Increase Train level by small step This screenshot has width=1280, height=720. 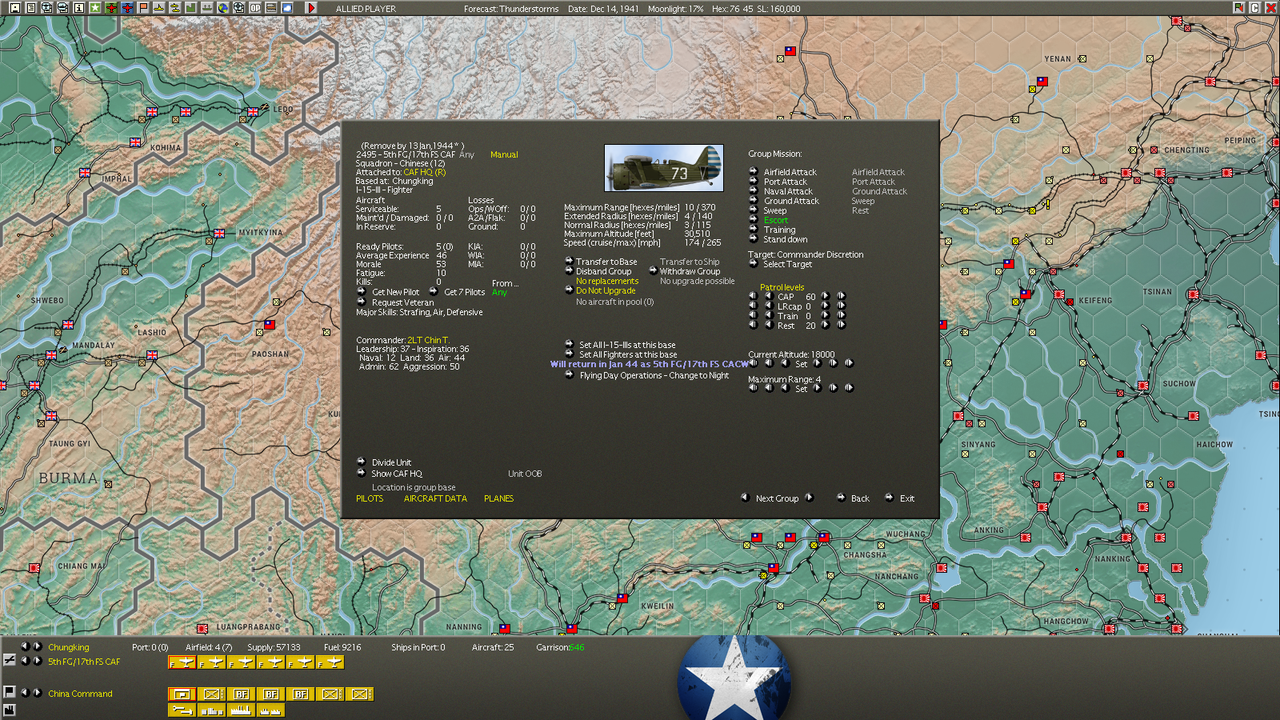(x=825, y=315)
